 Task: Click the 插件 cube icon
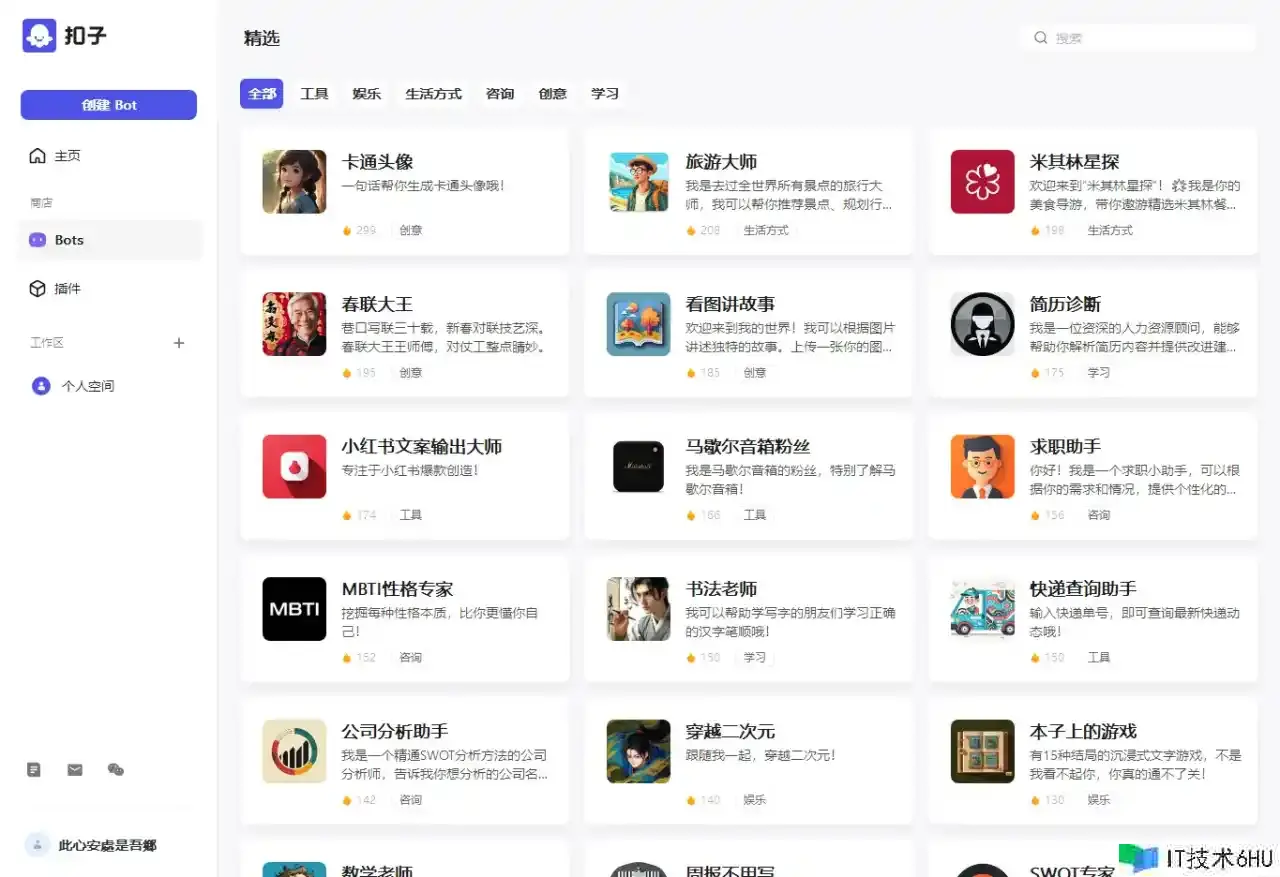pyautogui.click(x=37, y=289)
